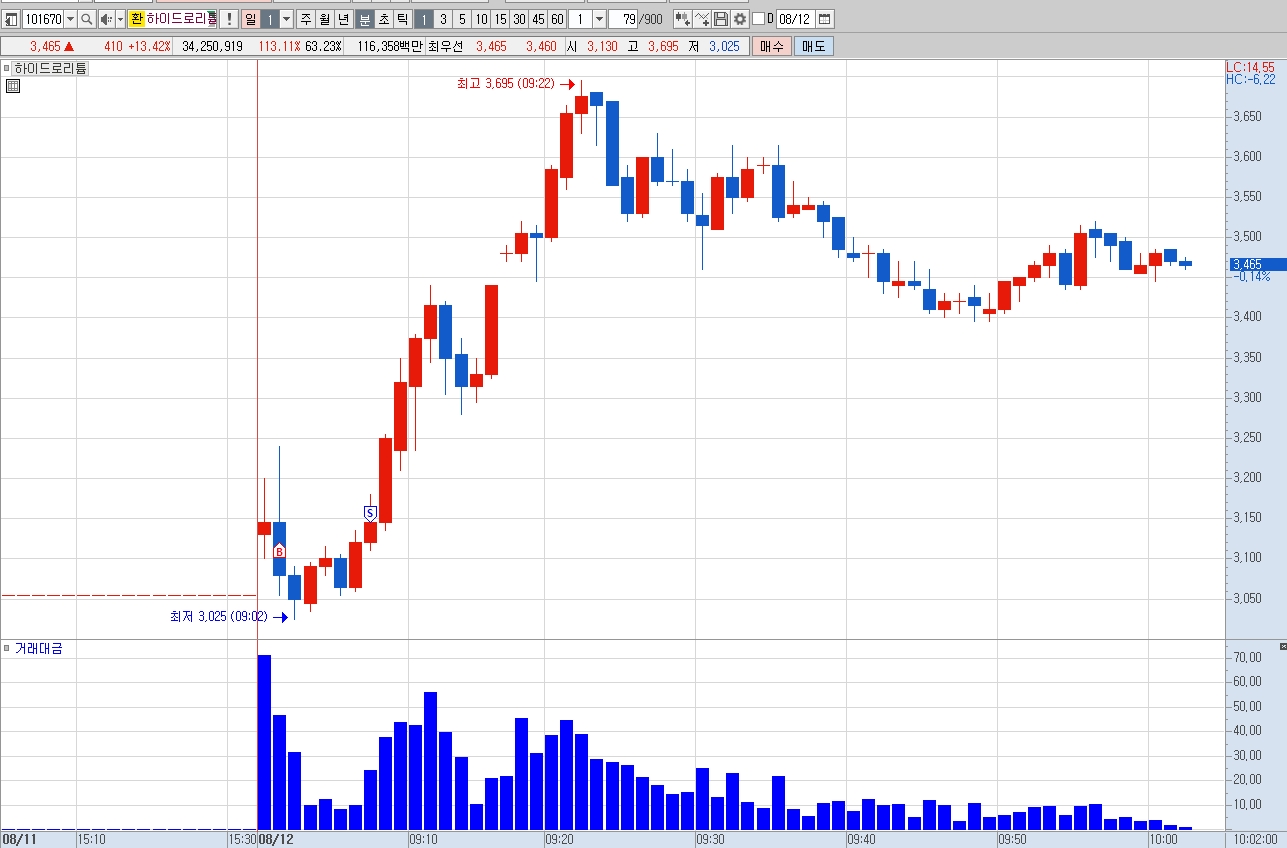Toggle the checkbox labeled D

758,19
